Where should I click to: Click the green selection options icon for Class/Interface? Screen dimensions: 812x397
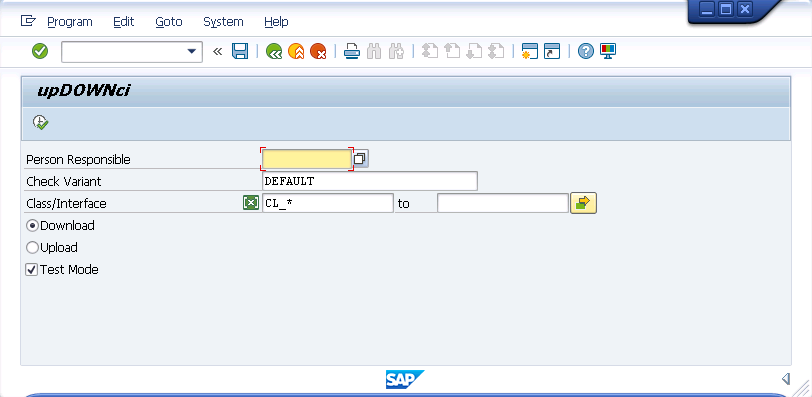click(251, 203)
